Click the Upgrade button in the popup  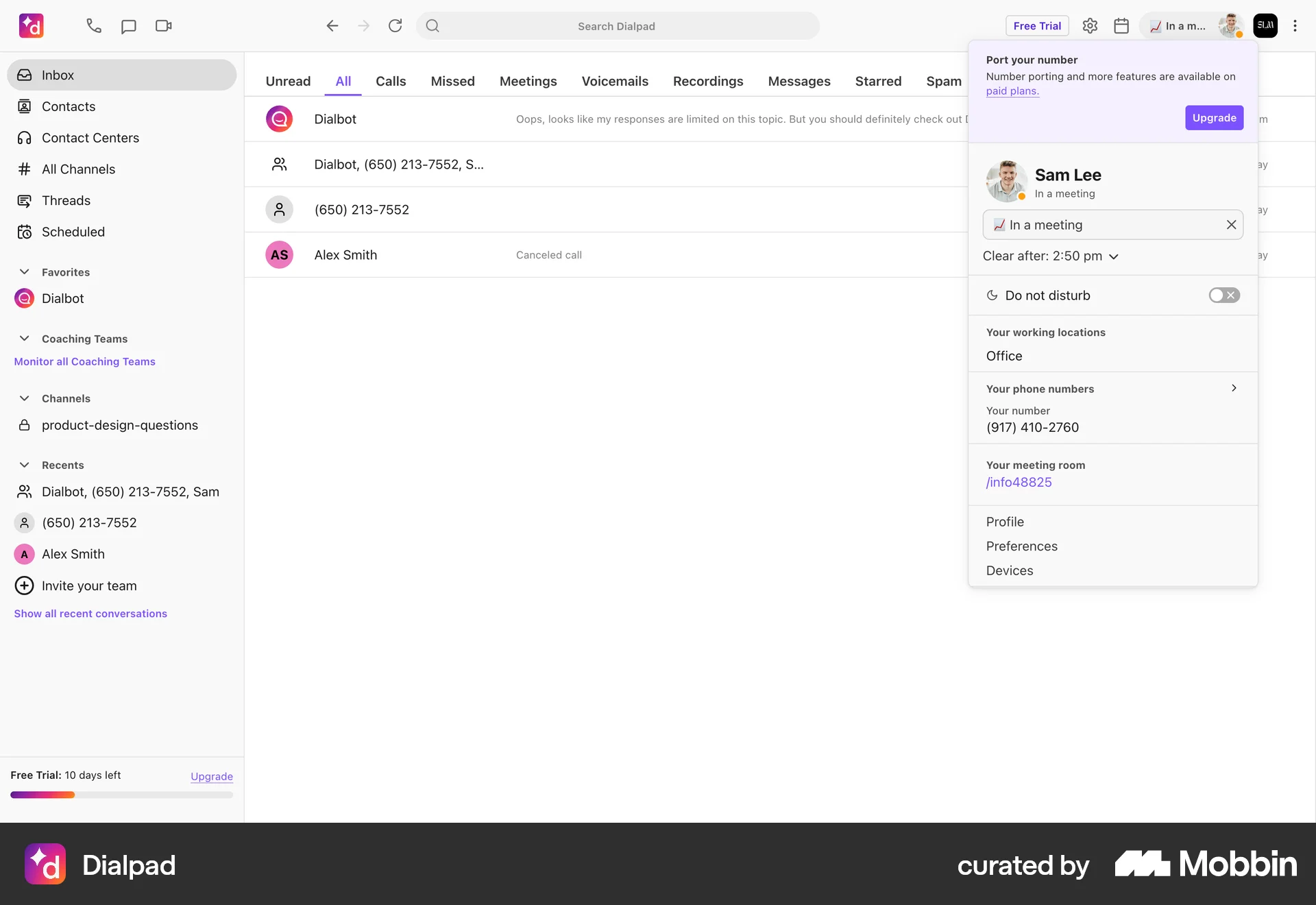1214,117
